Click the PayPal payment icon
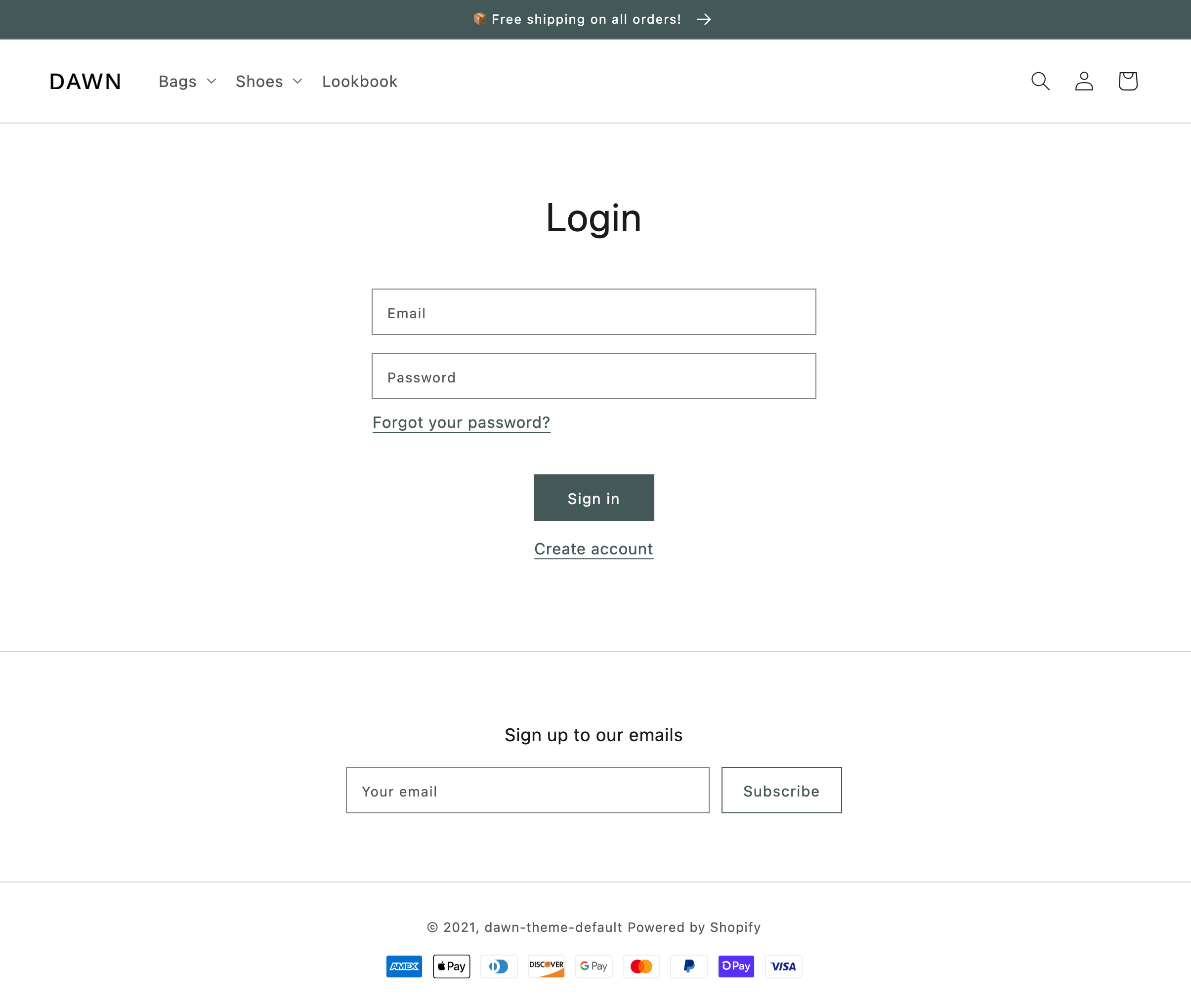 pyautogui.click(x=688, y=966)
